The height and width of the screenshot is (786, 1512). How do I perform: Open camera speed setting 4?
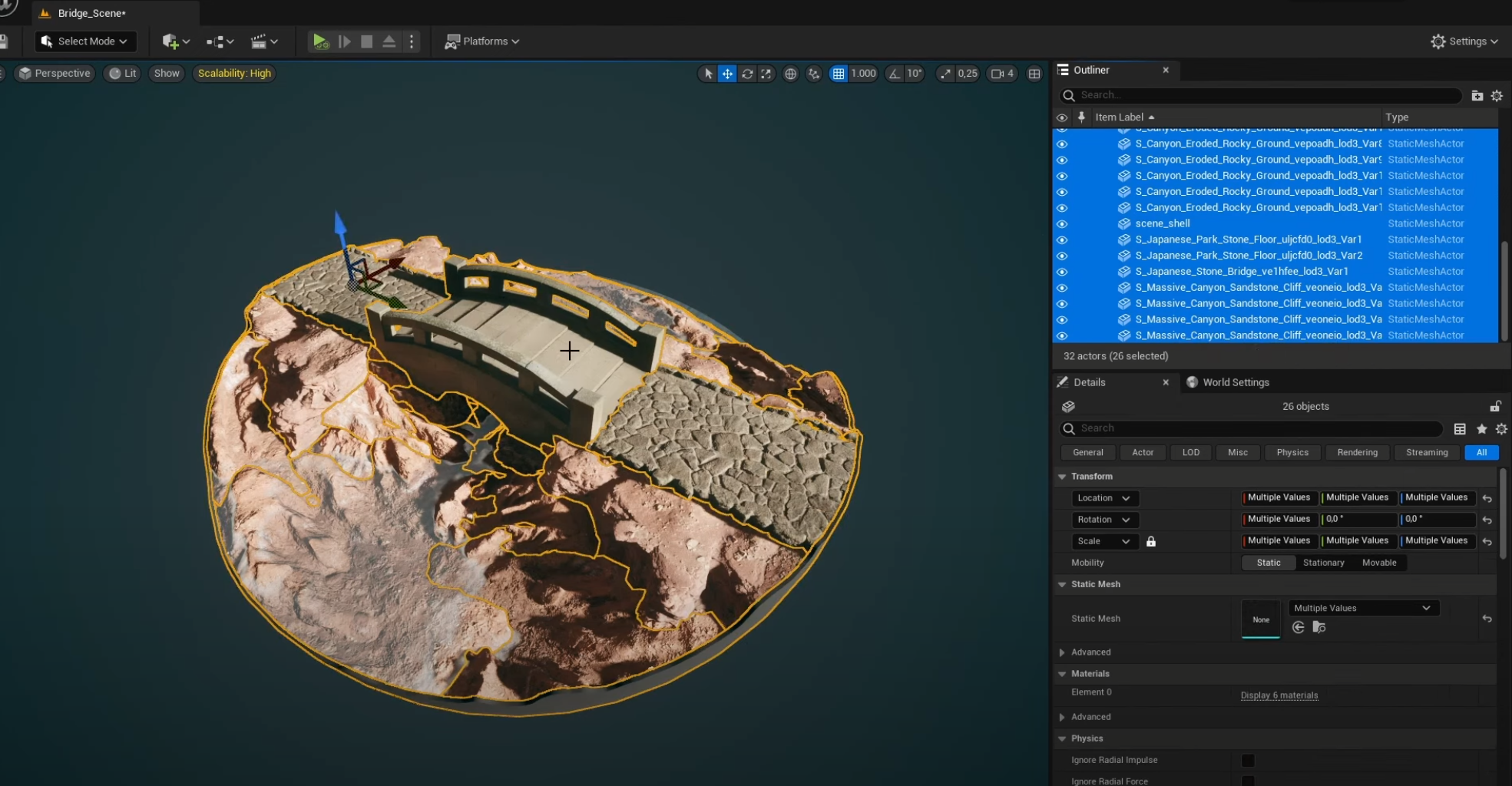(x=1003, y=74)
